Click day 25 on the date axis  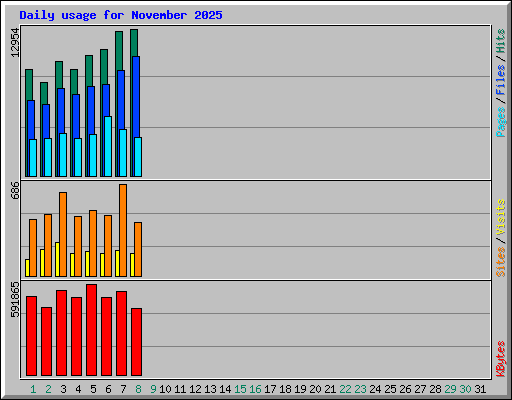point(390,389)
